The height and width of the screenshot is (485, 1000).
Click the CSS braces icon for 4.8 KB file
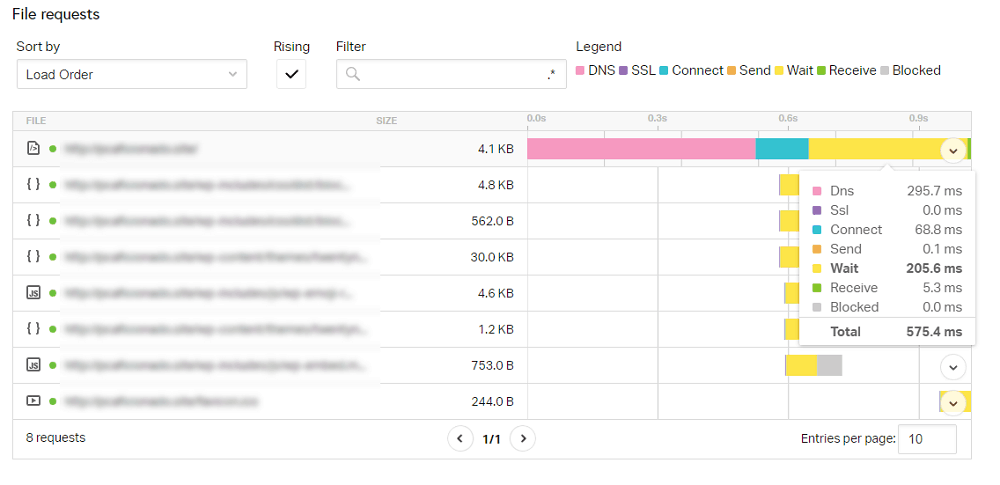(x=33, y=184)
